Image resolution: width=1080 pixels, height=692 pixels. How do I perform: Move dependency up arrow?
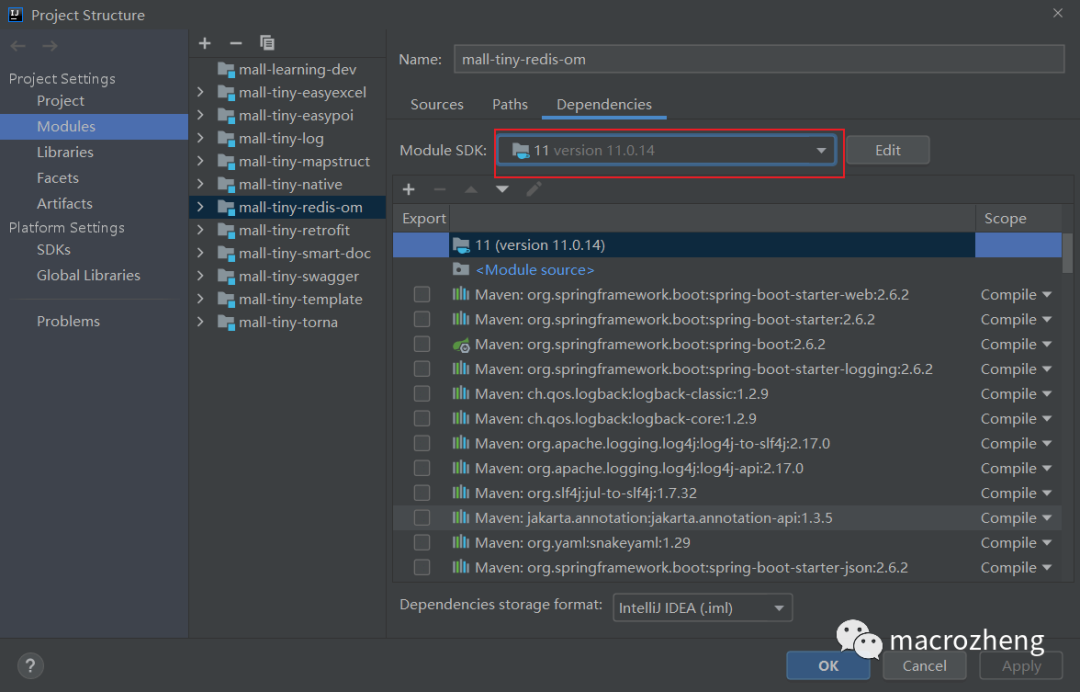click(x=471, y=189)
